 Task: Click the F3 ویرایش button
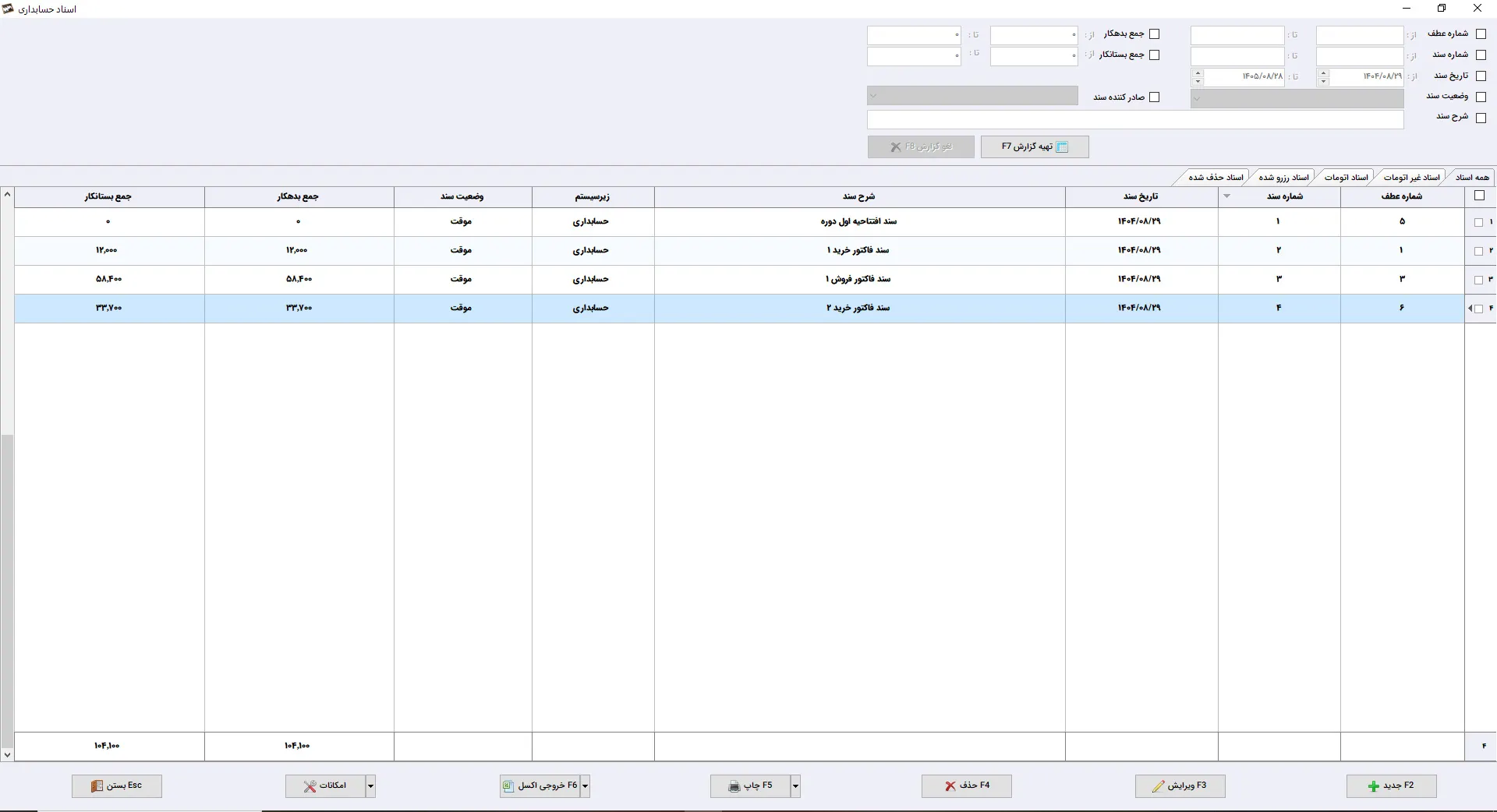[1180, 786]
